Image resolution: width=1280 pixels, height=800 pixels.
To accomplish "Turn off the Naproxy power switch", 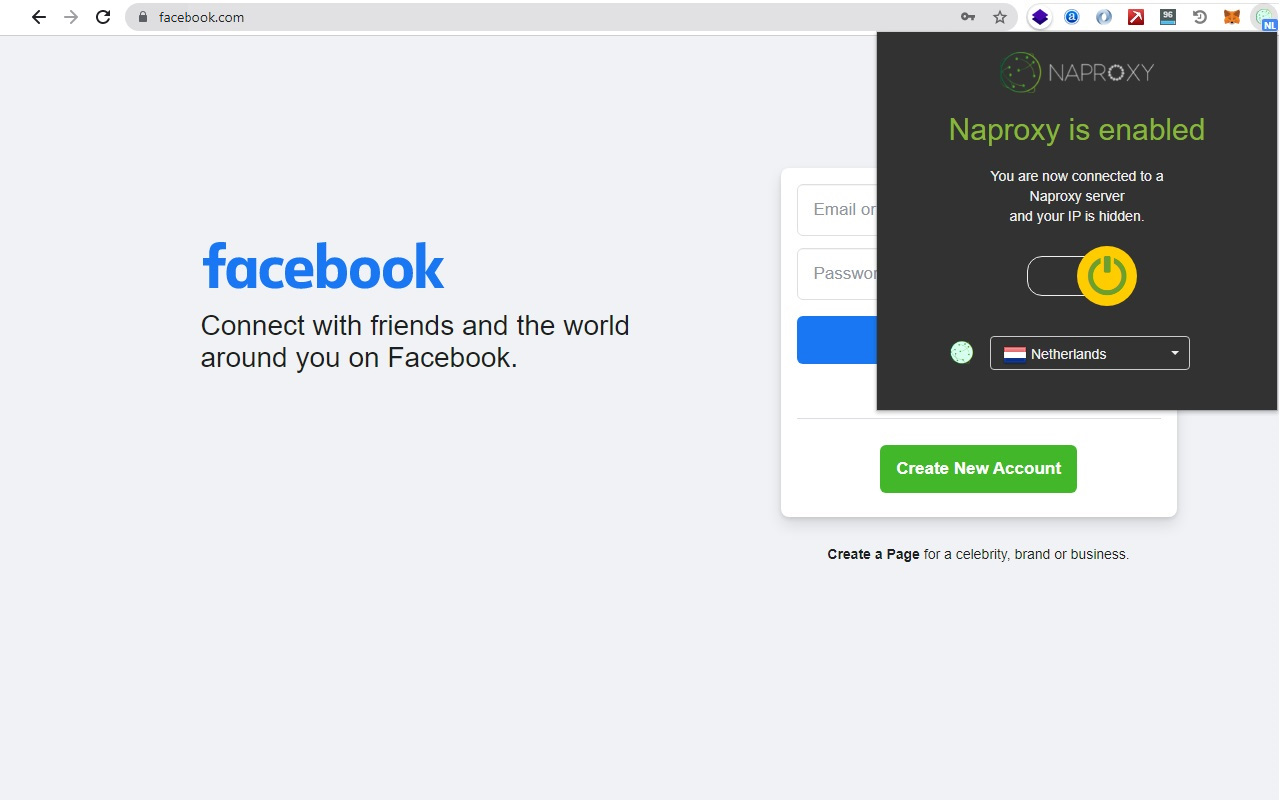I will point(1082,276).
